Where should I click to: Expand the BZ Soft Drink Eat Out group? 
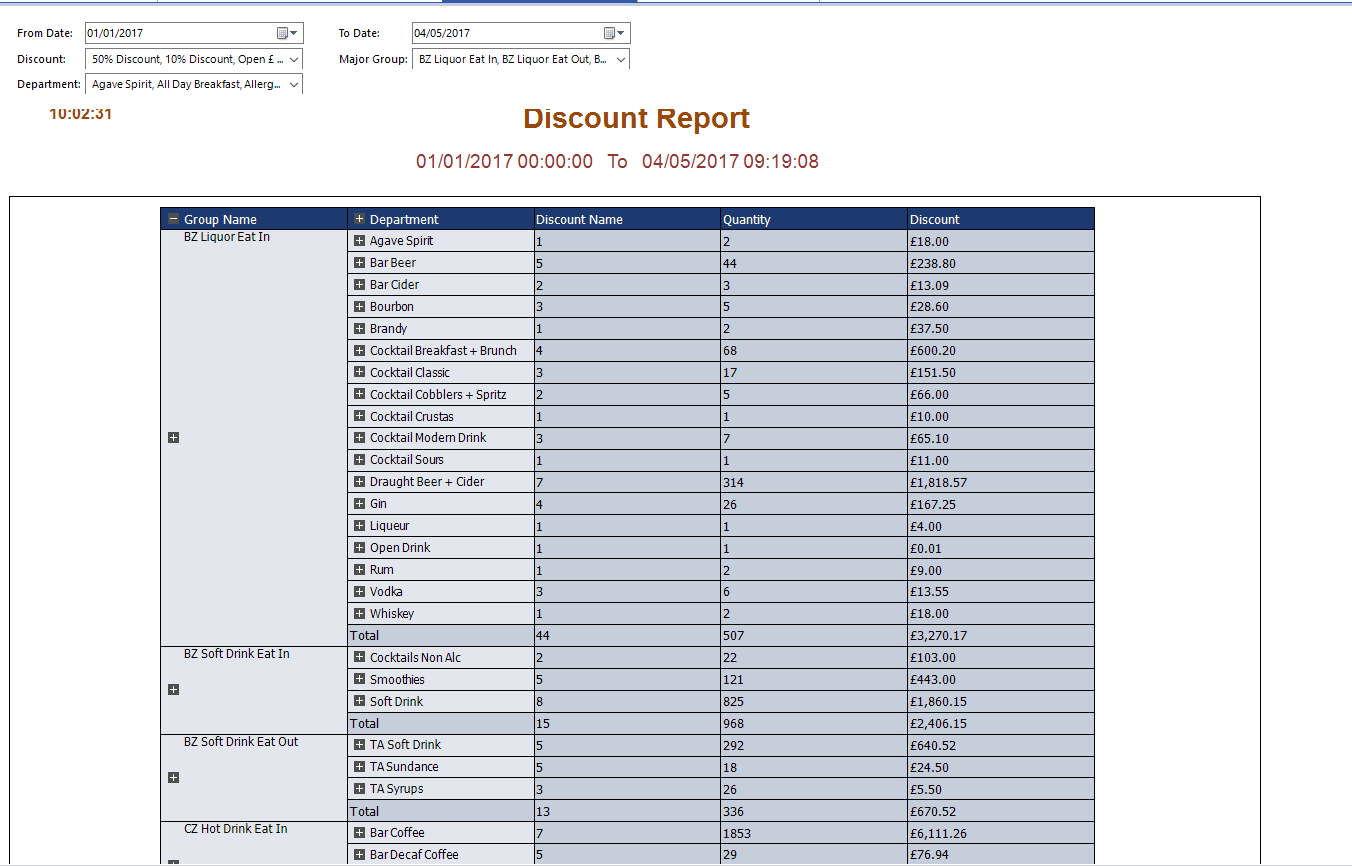click(173, 778)
